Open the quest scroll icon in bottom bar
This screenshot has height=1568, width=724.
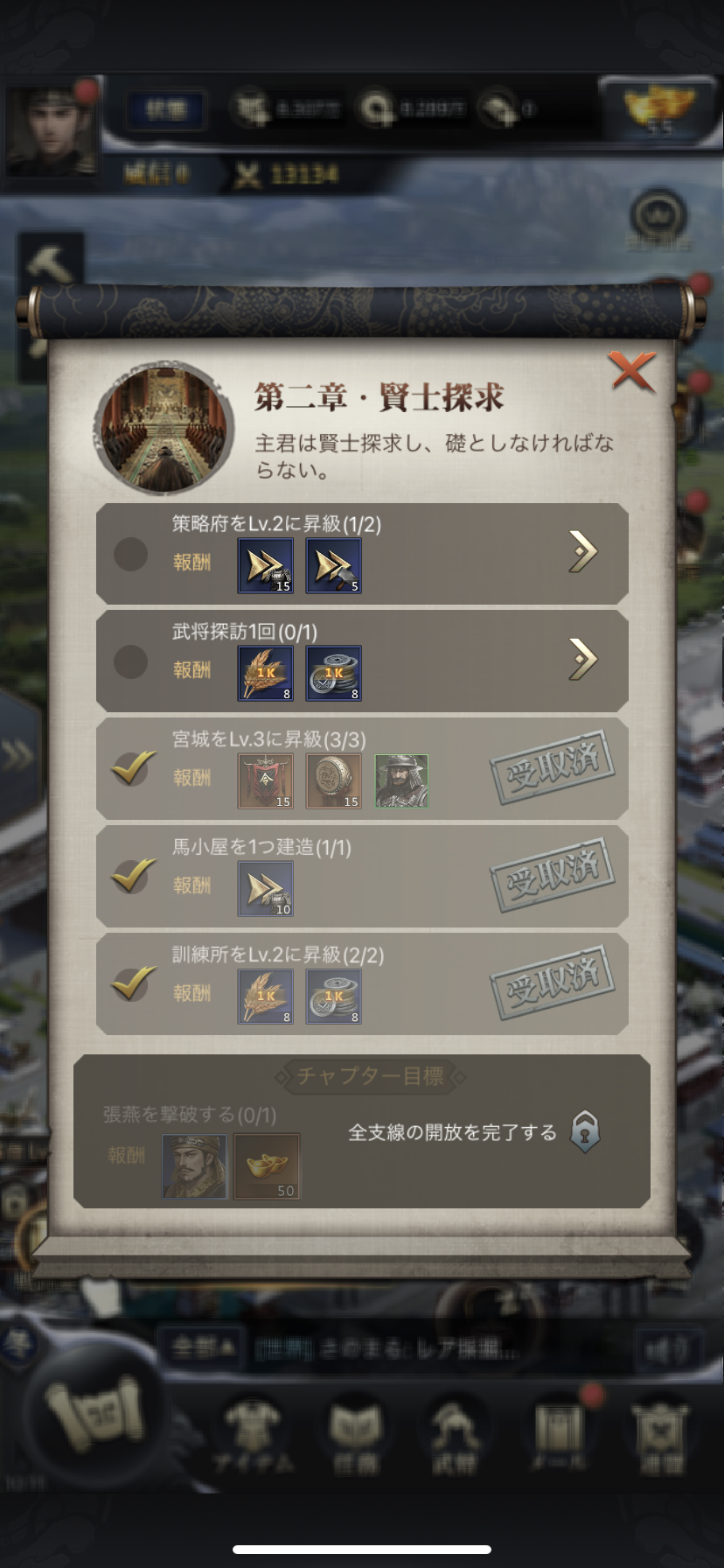pyautogui.click(x=94, y=1412)
